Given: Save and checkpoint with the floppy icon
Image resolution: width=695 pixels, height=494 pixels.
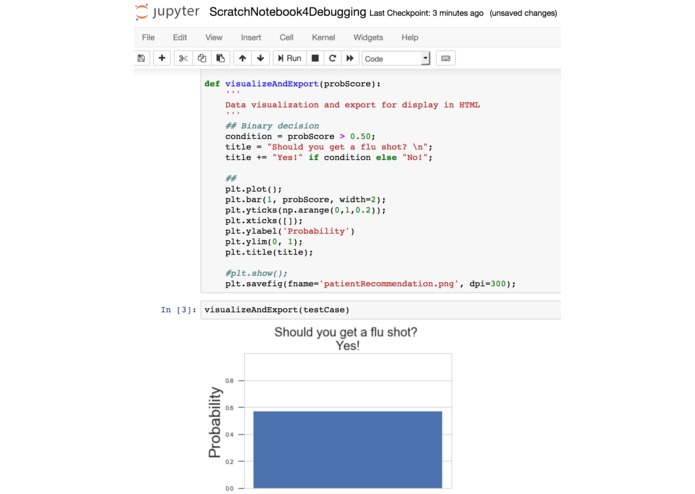Looking at the screenshot, I should [141, 58].
